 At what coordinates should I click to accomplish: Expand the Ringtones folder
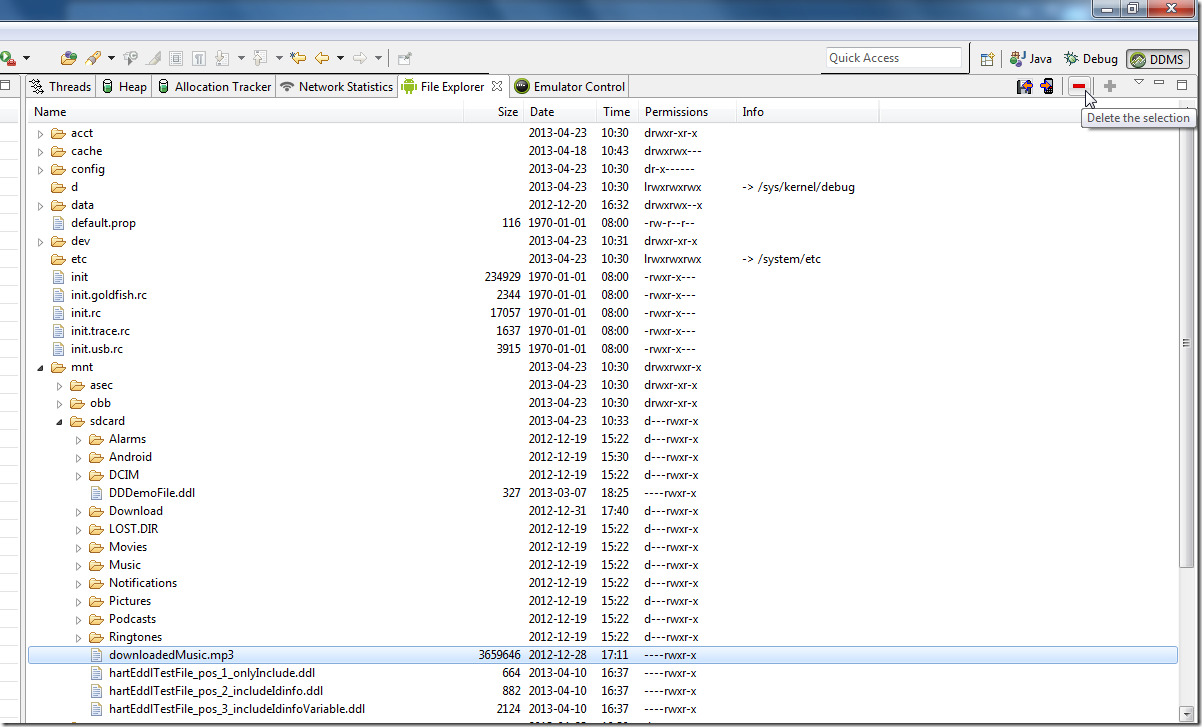tap(79, 638)
